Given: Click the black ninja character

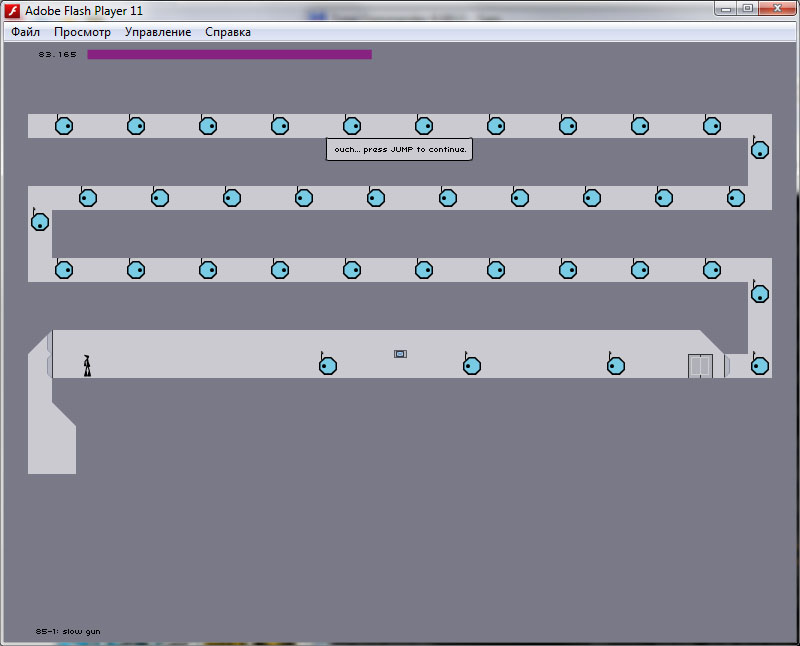Looking at the screenshot, I should [87, 366].
